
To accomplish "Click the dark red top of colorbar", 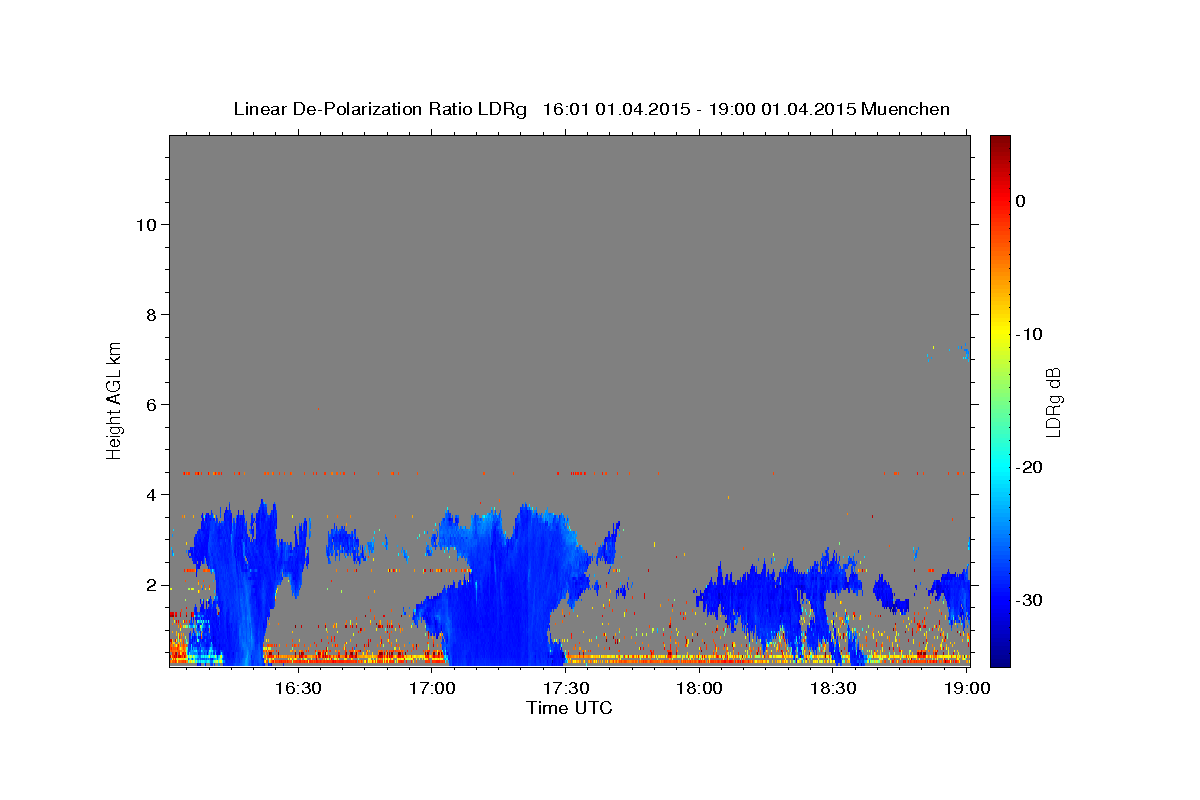I will 1000,142.
